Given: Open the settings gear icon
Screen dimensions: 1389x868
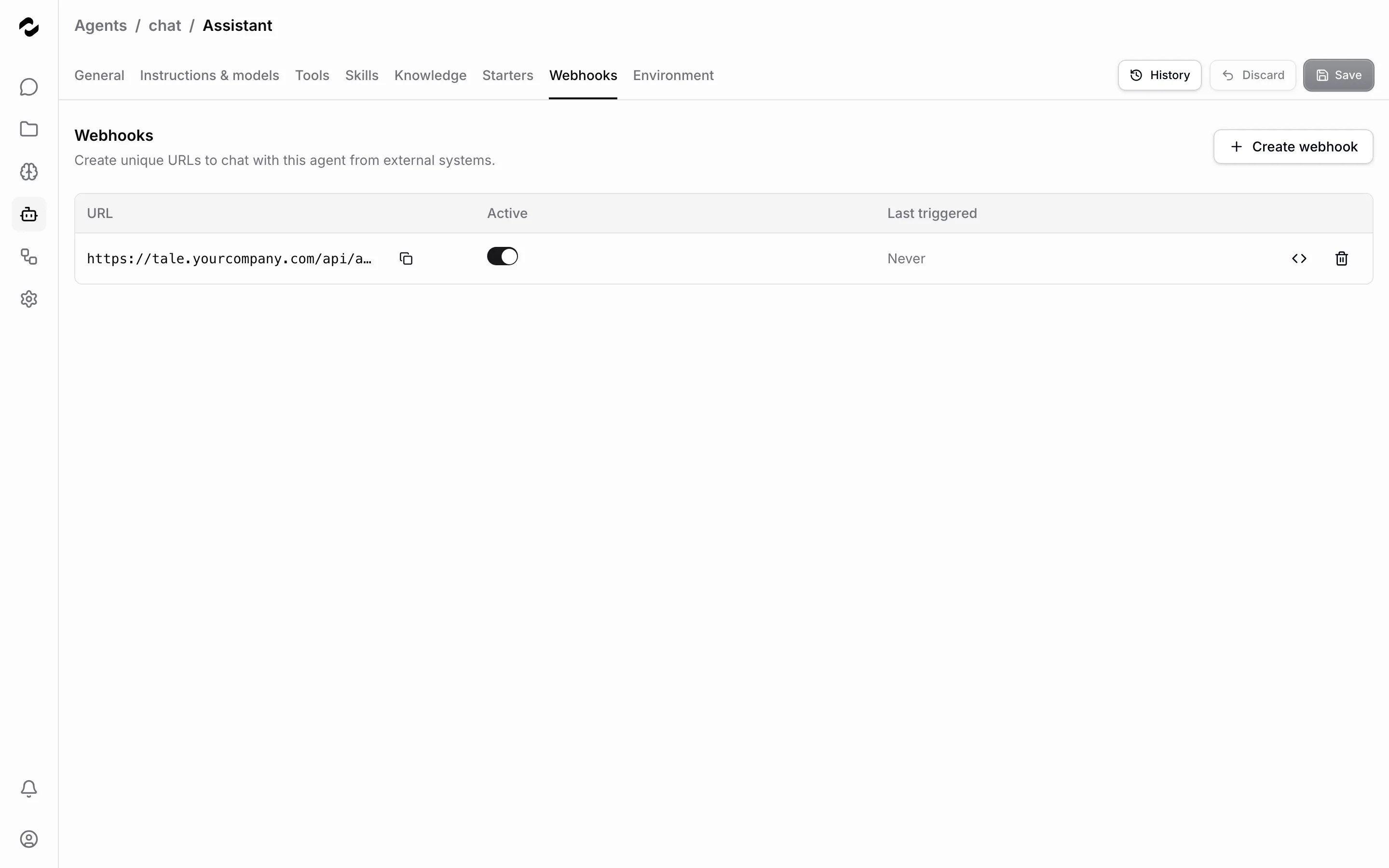Looking at the screenshot, I should pos(29,299).
